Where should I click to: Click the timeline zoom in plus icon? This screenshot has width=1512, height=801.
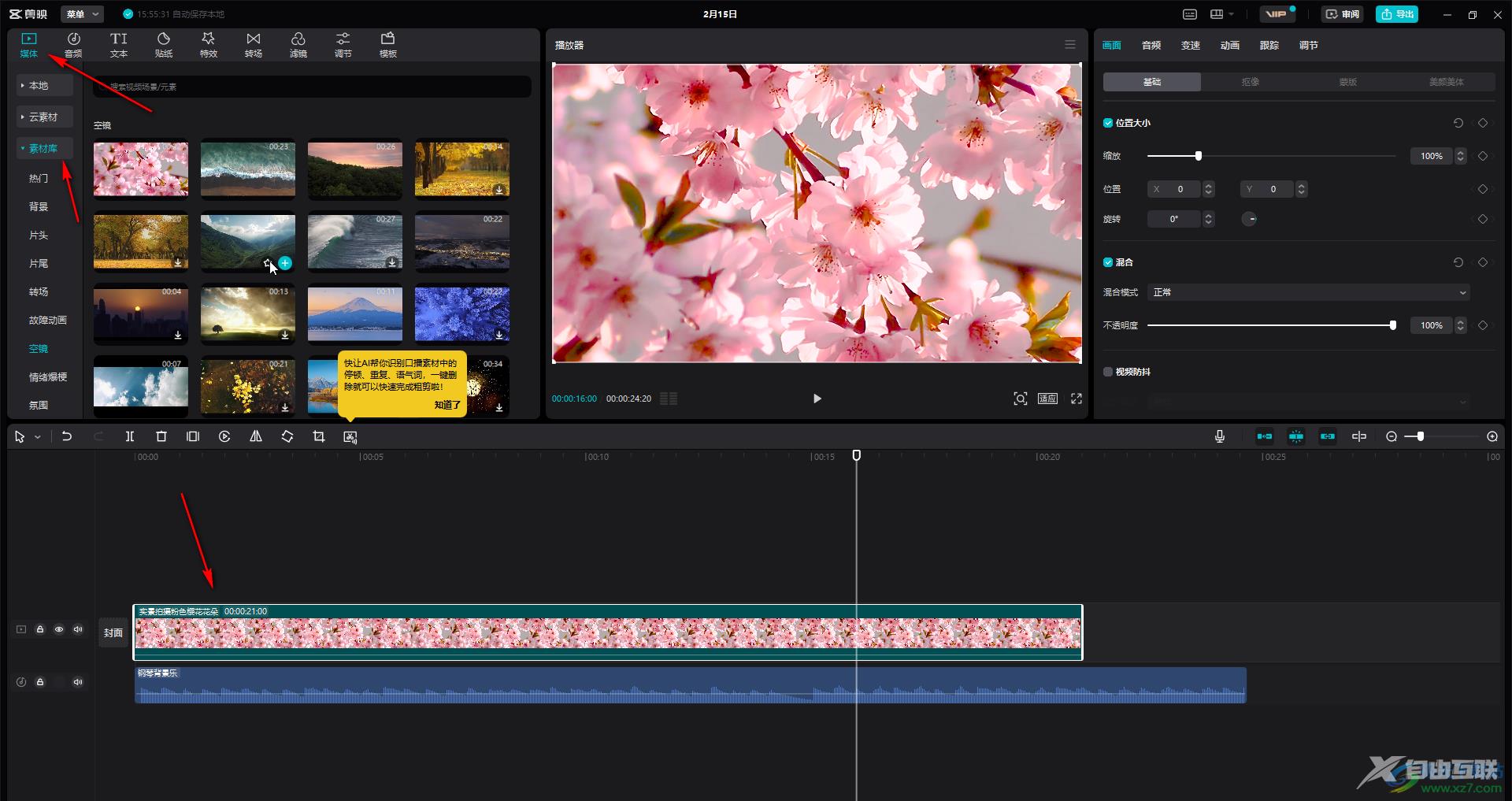point(1492,436)
